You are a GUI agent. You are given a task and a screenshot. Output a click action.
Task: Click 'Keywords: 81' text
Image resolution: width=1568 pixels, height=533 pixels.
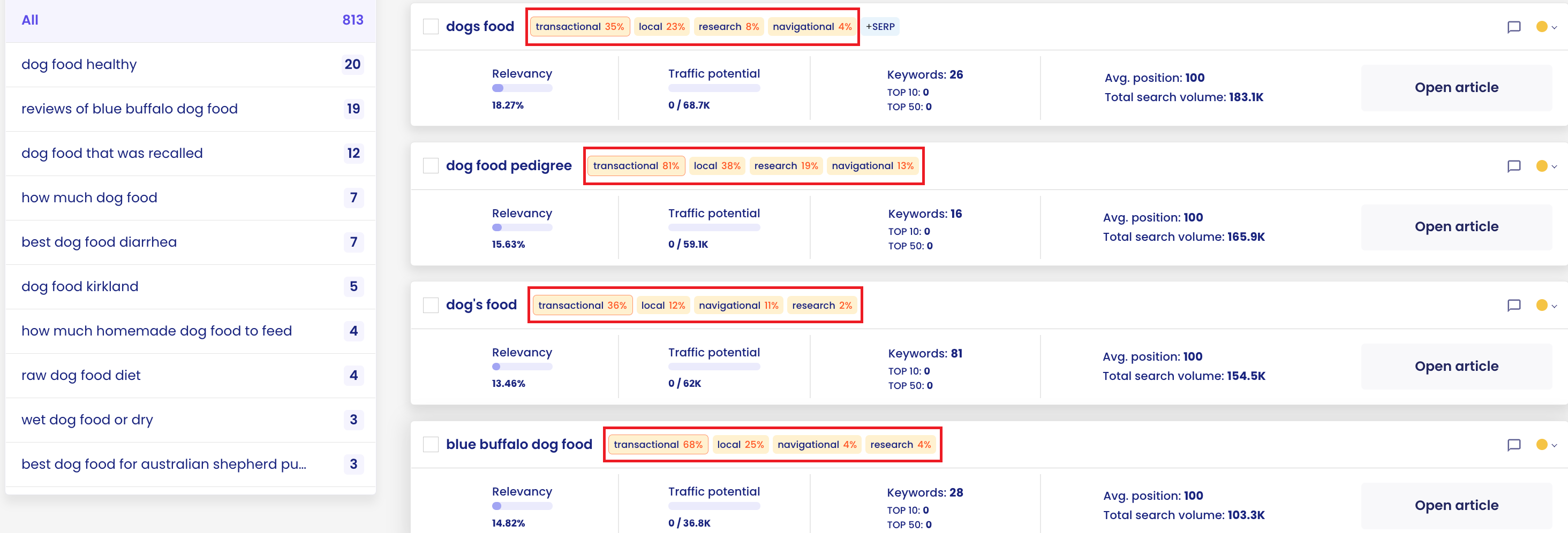pos(925,354)
